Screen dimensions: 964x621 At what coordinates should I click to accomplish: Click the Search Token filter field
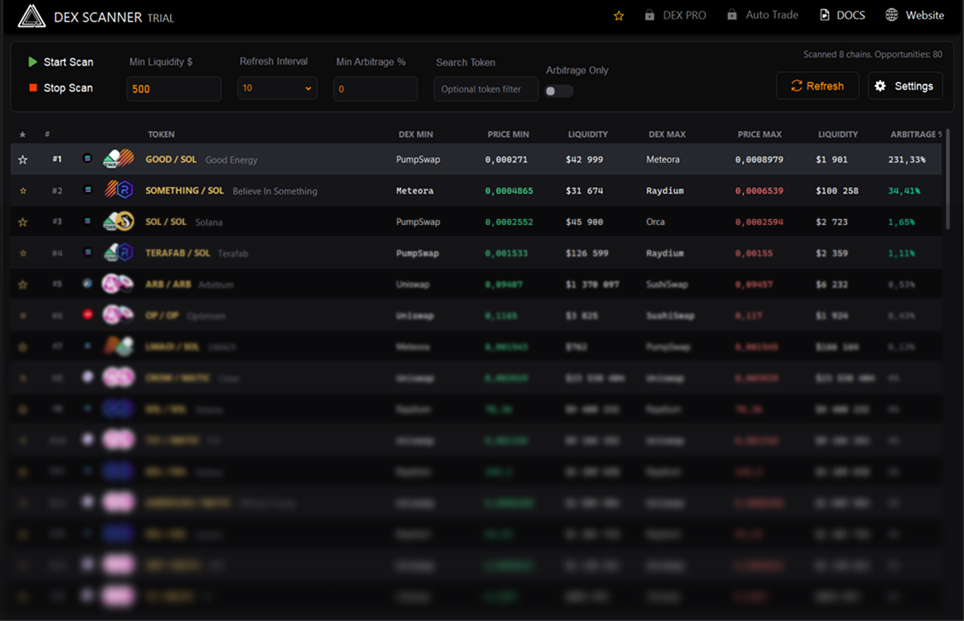pos(485,89)
